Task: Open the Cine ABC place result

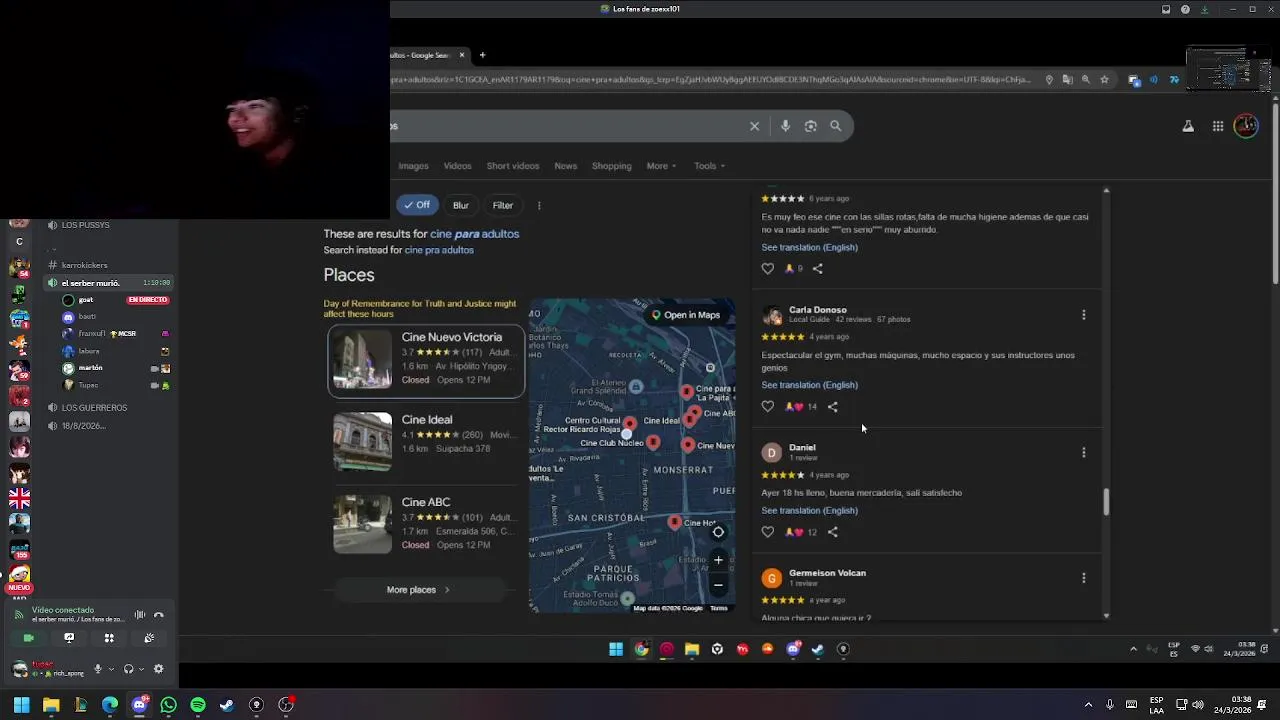Action: [426, 523]
